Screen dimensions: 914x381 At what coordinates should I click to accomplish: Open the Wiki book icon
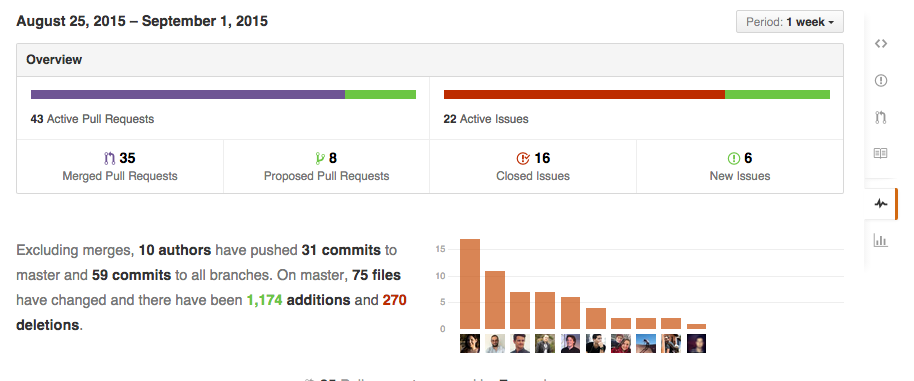(881, 153)
